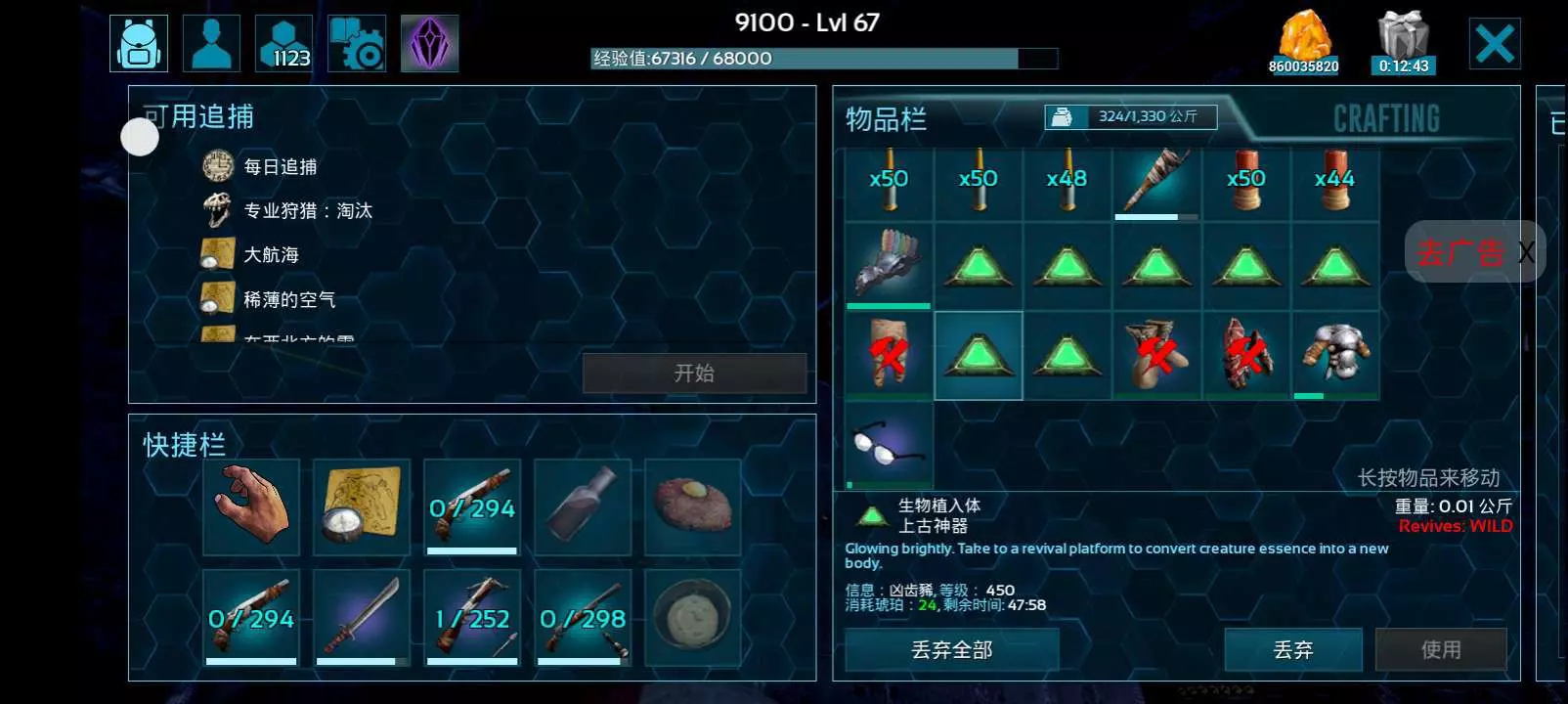Open the crafting settings gear icon

357,43
